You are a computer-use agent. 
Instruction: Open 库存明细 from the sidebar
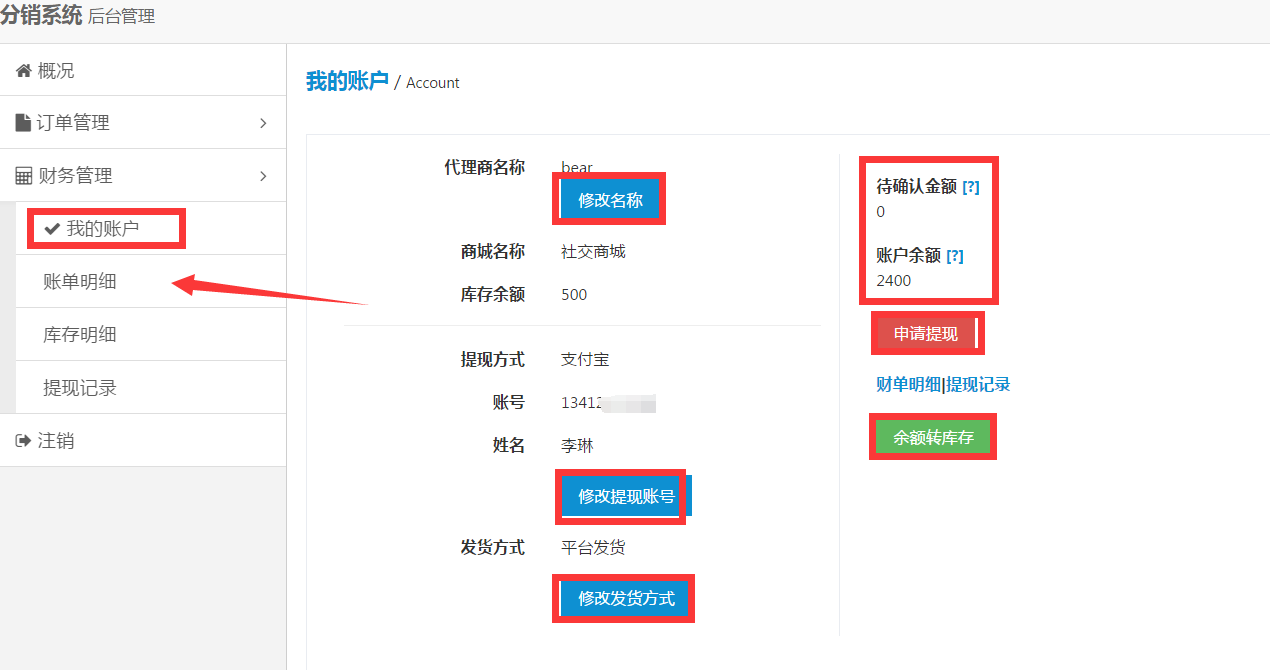coord(80,335)
